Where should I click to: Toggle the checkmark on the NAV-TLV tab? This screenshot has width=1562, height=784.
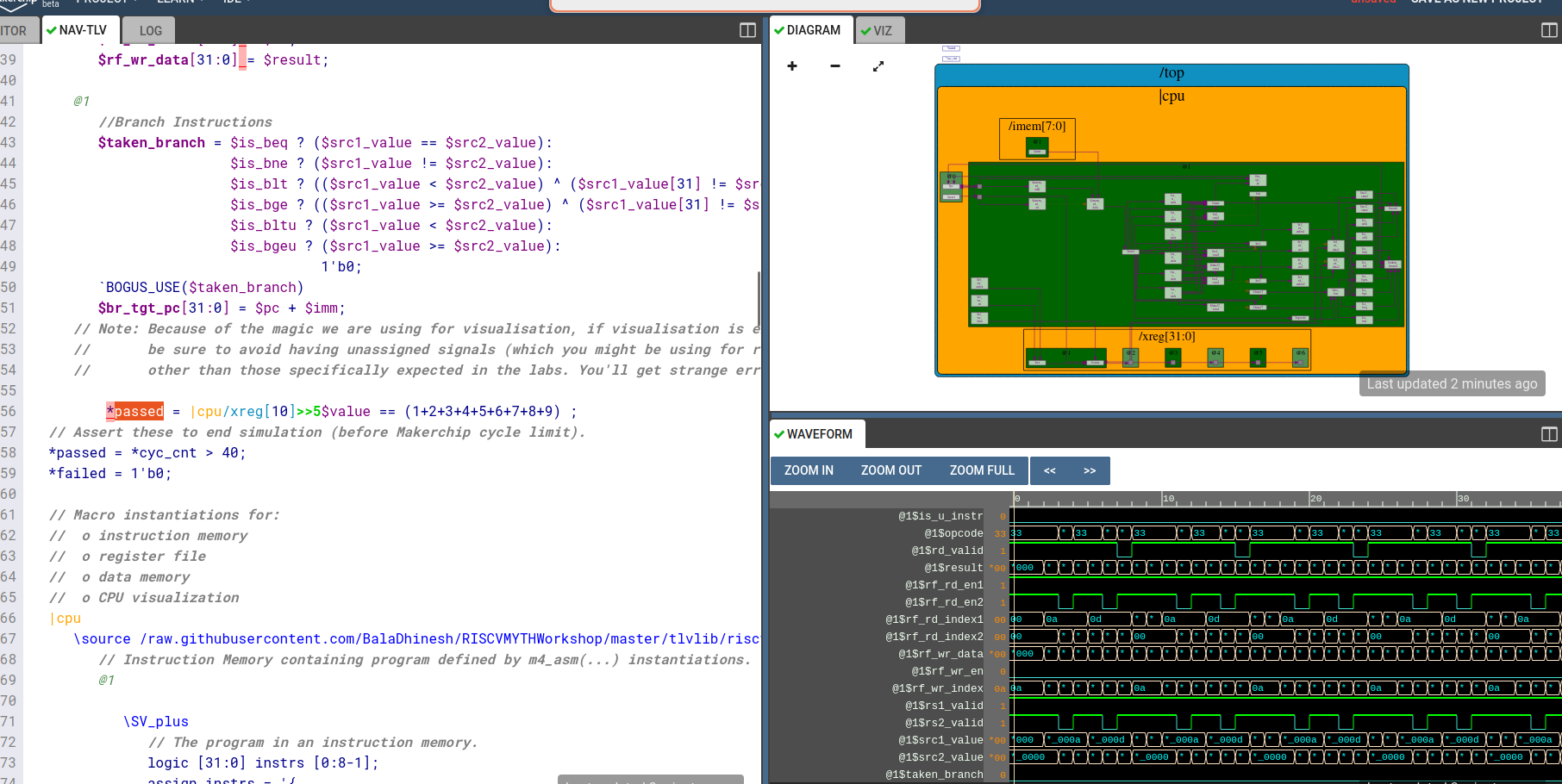(52, 29)
